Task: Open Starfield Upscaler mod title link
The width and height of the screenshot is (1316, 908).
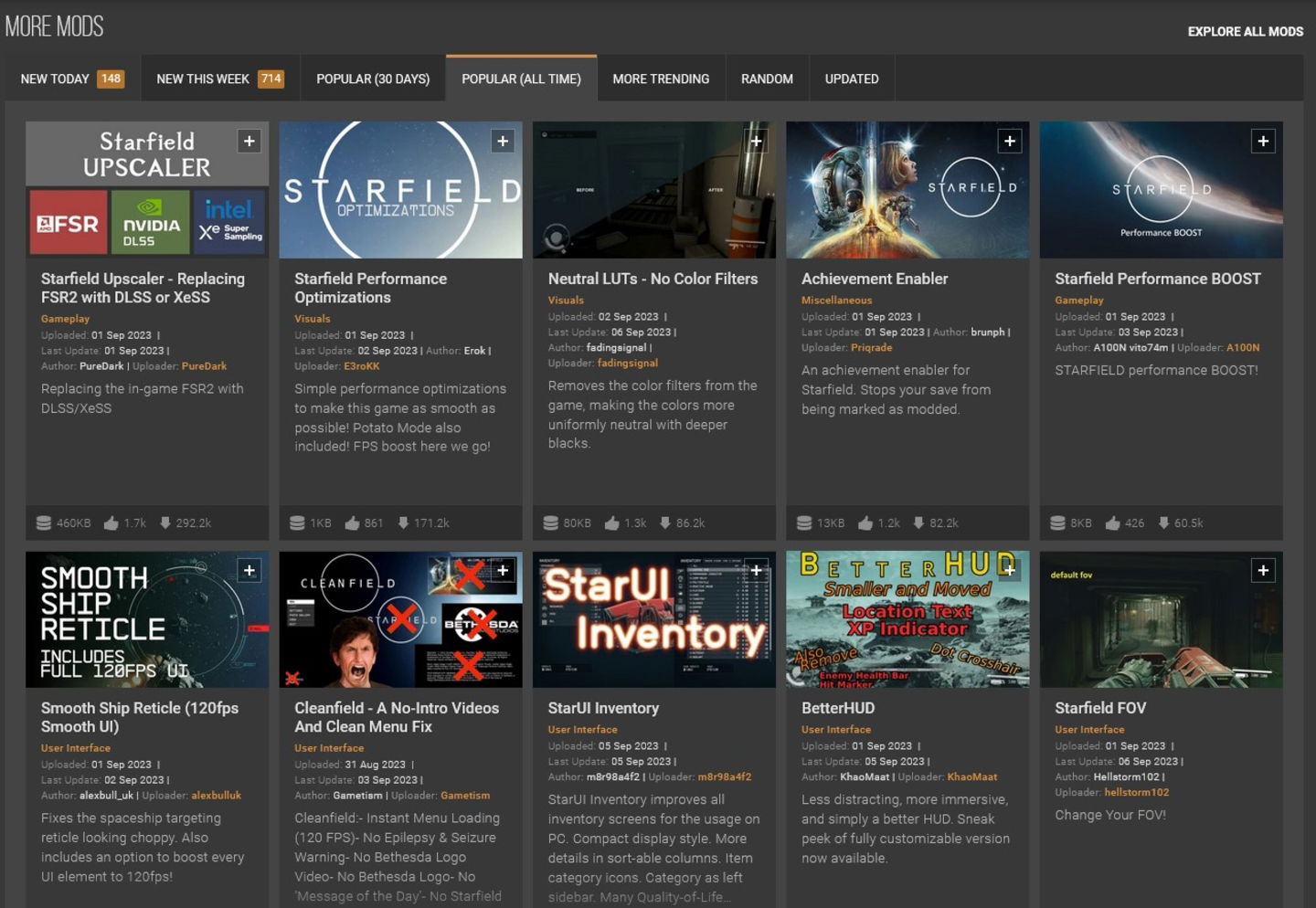Action: point(143,288)
